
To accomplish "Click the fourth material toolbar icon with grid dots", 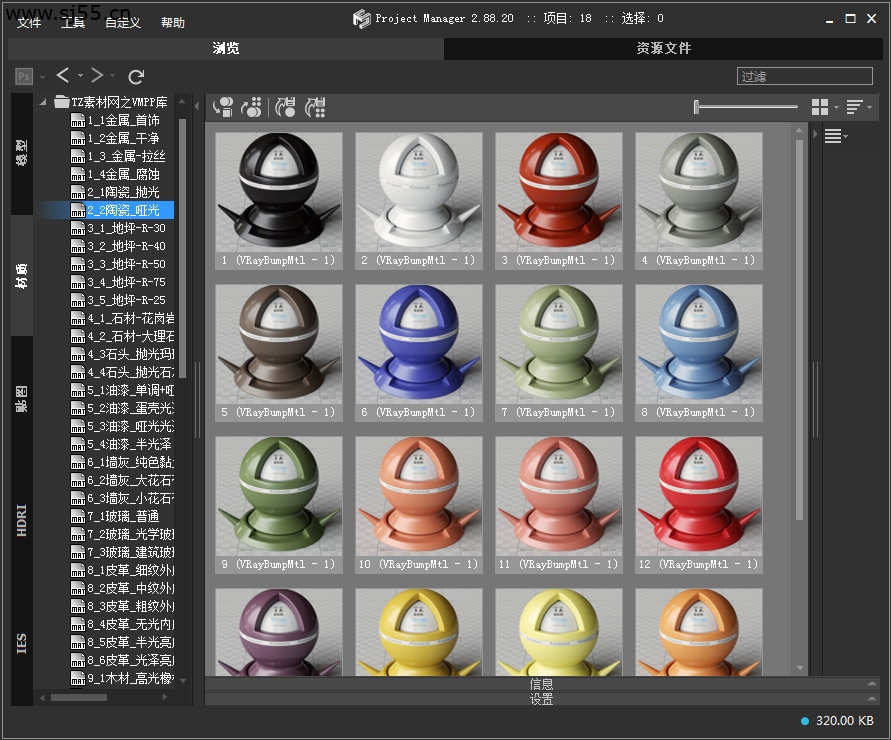I will click(x=316, y=107).
